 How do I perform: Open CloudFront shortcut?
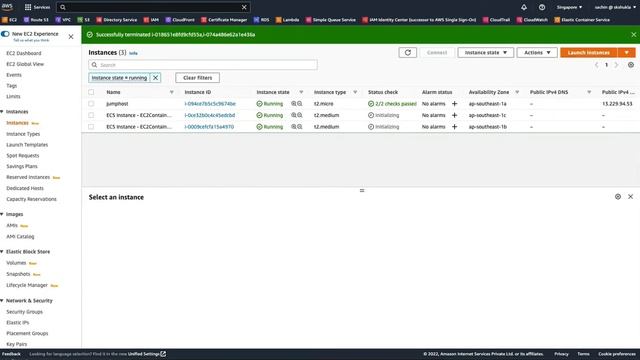pyautogui.click(x=180, y=20)
